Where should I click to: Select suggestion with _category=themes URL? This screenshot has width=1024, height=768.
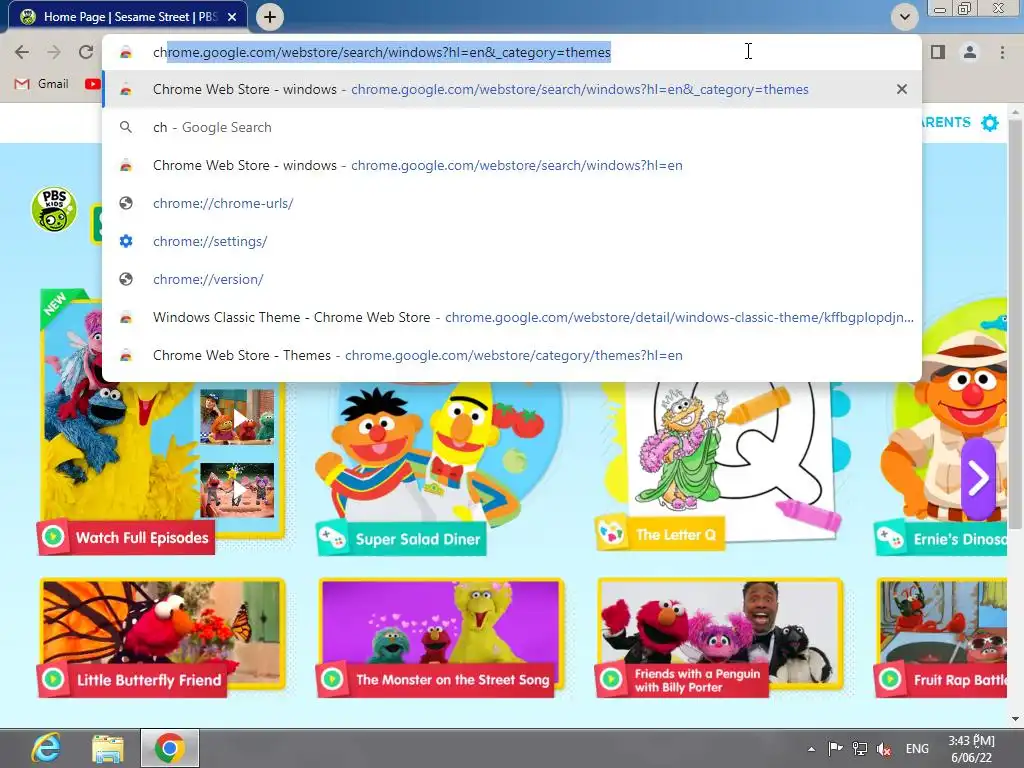(x=512, y=89)
